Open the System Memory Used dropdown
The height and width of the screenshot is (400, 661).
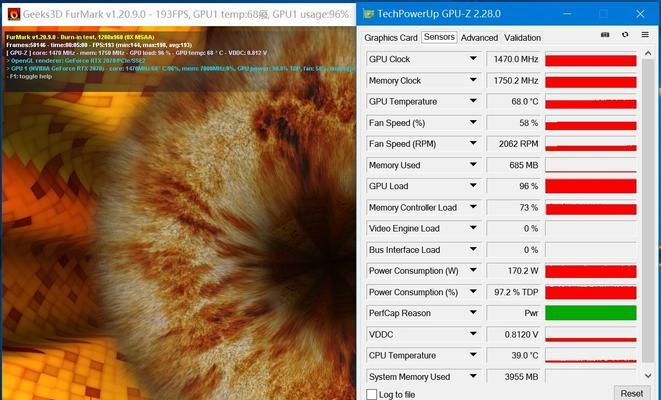pyautogui.click(x=473, y=376)
